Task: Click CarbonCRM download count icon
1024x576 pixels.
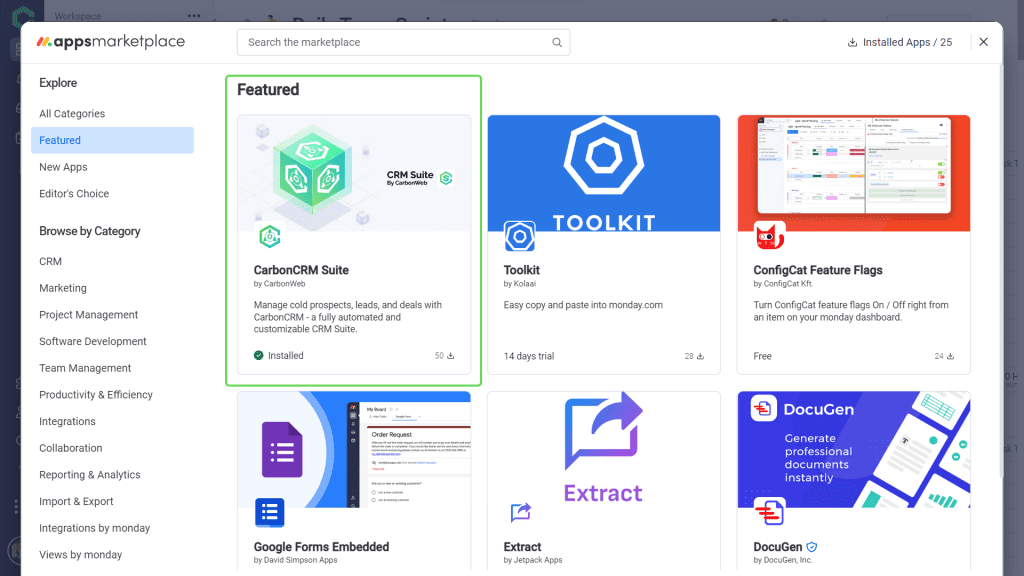Action: [451, 356]
